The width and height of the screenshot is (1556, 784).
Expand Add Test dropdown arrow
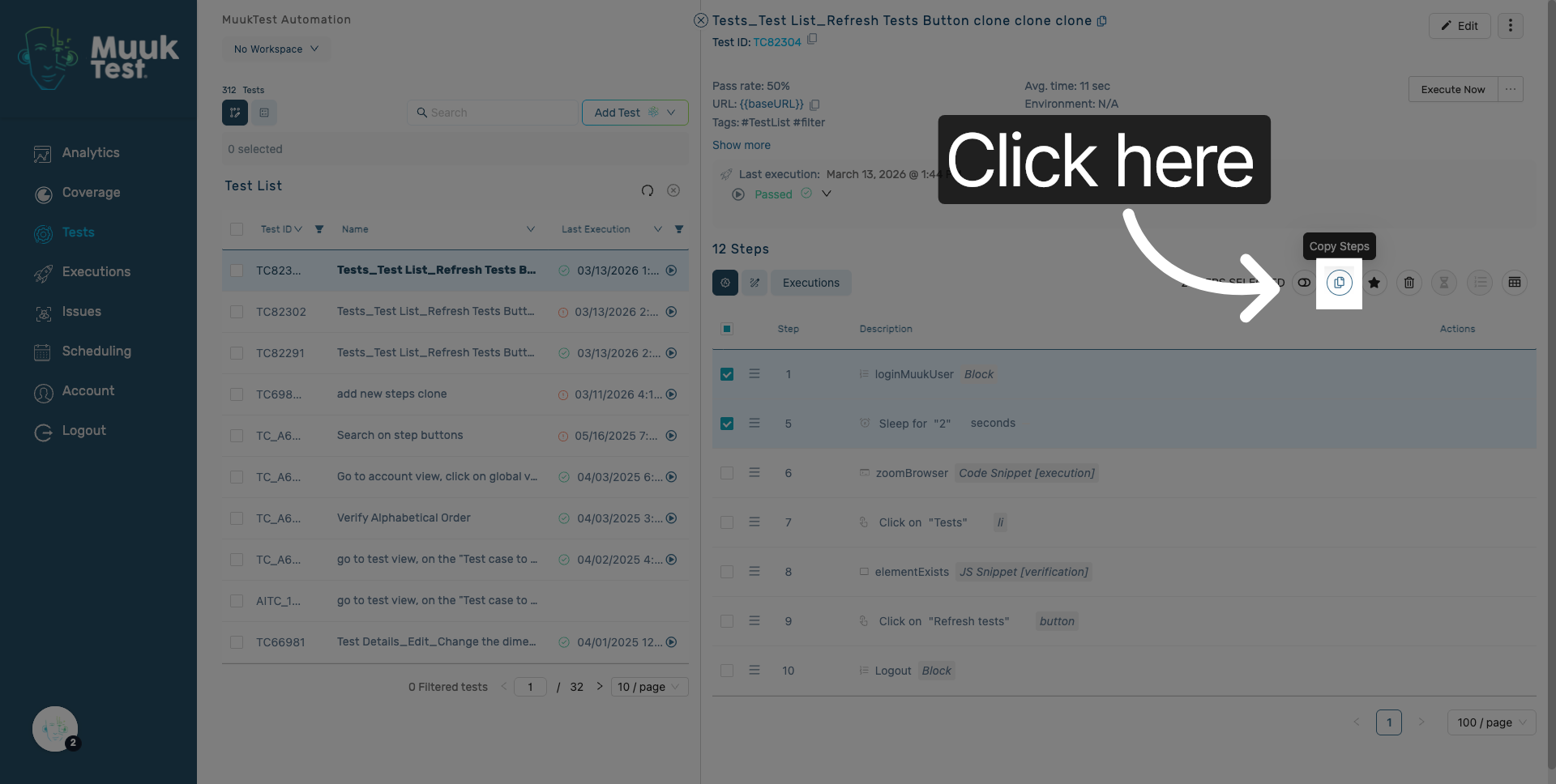pyautogui.click(x=671, y=113)
